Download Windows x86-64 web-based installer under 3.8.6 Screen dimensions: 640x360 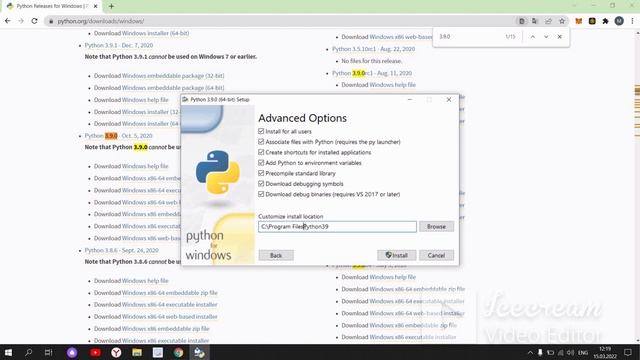[170, 317]
